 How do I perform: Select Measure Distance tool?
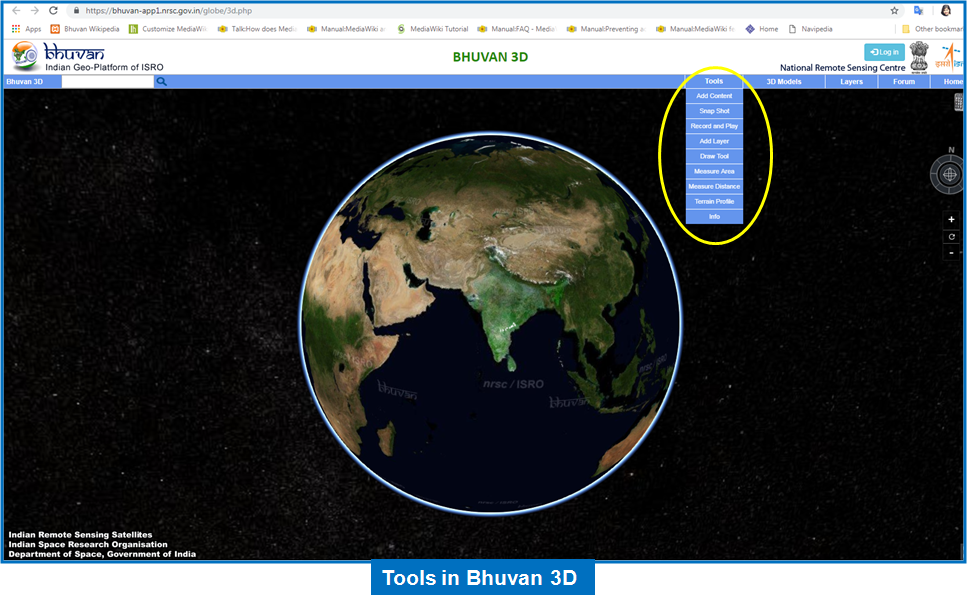pos(714,186)
